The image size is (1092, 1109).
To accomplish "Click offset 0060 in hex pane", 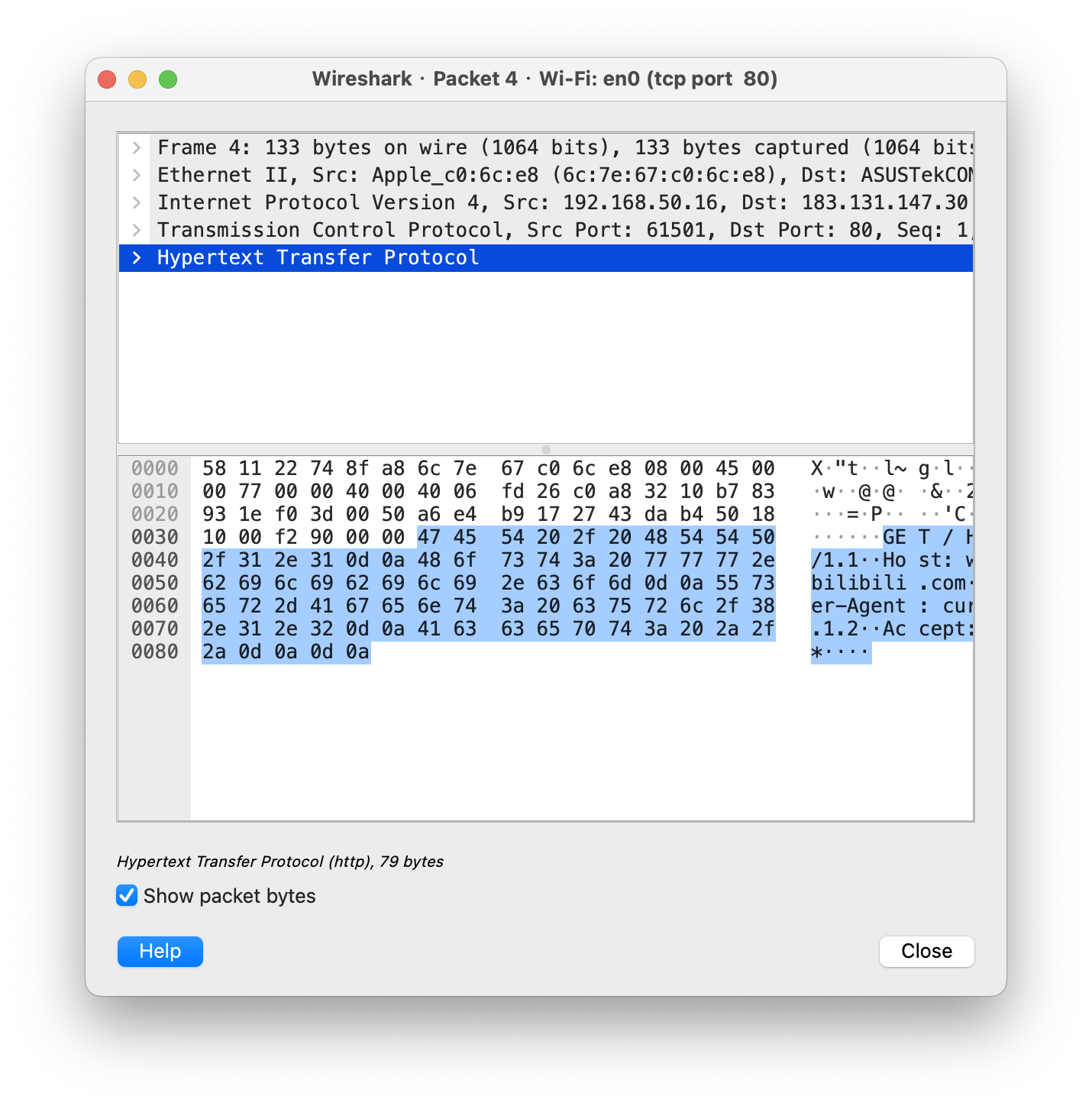I will pos(155,606).
